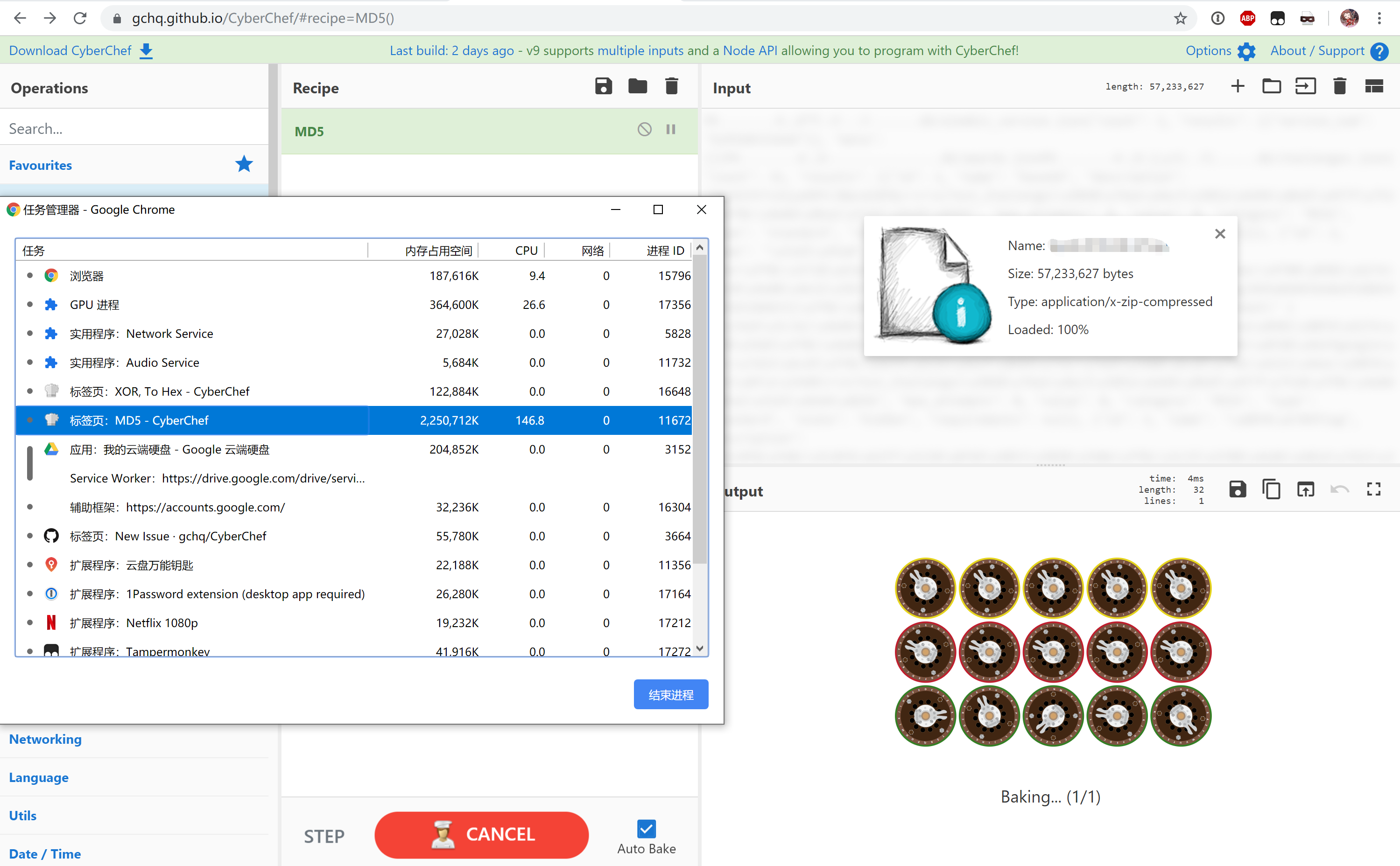This screenshot has height=866, width=1400.
Task: Undo output switch
Action: tap(1340, 489)
